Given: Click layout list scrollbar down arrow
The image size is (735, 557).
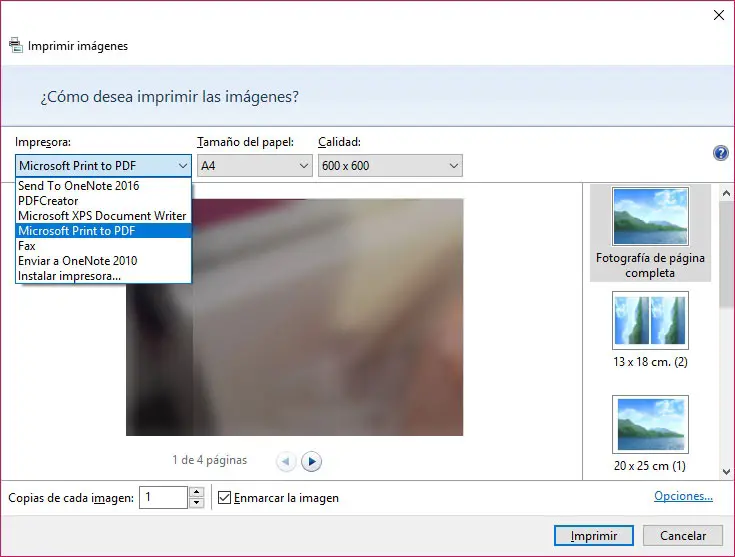Looking at the screenshot, I should [727, 472].
